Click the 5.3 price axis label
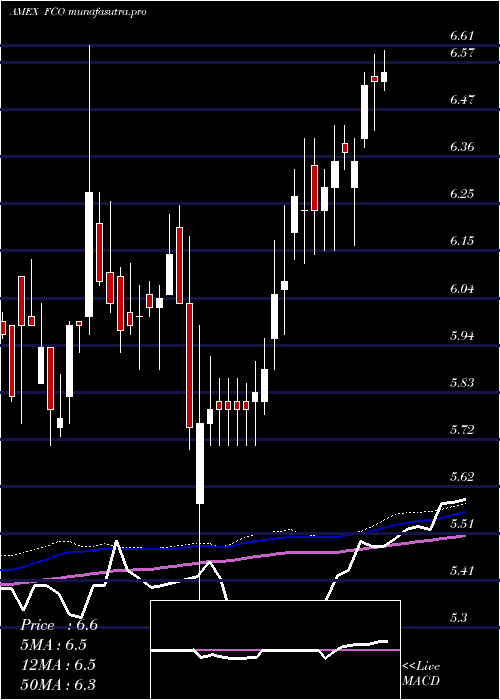 (459, 618)
